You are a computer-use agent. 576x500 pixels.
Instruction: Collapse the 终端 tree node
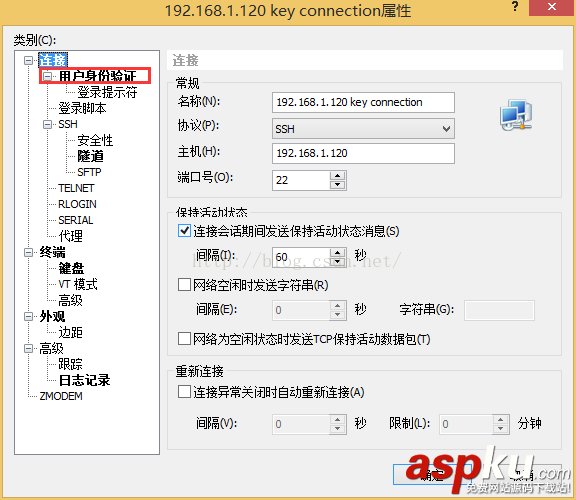[x=28, y=252]
